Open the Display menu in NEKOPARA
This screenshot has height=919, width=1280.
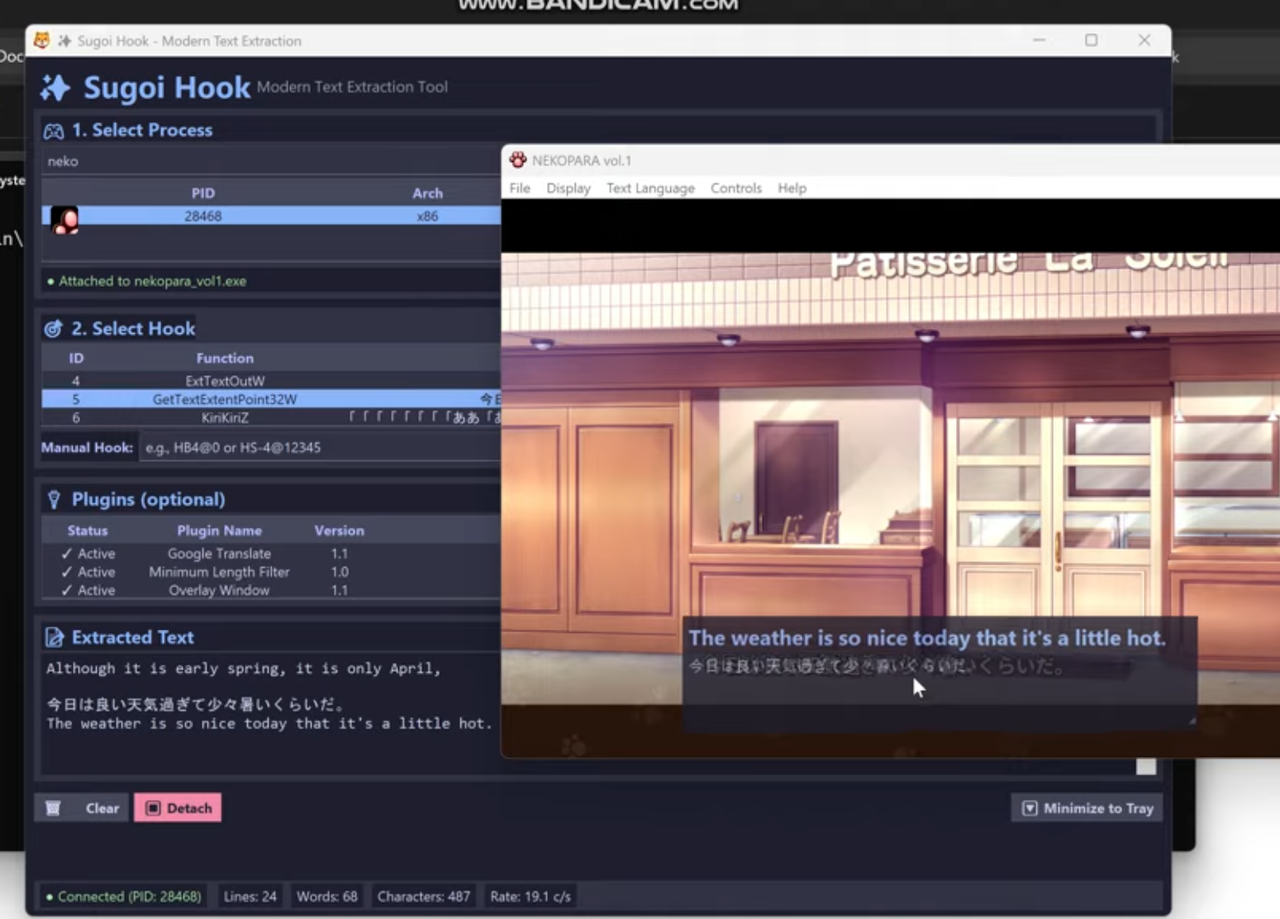(568, 188)
